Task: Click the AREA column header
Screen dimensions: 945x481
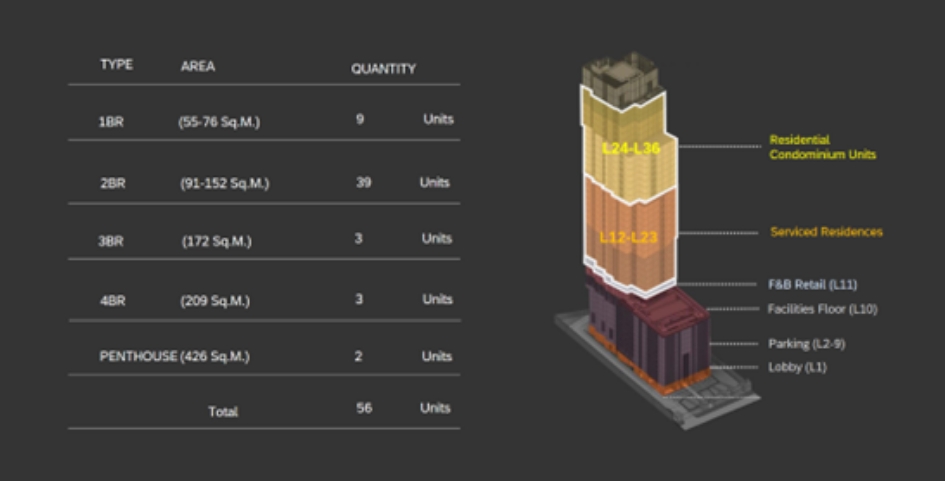Action: (x=198, y=67)
